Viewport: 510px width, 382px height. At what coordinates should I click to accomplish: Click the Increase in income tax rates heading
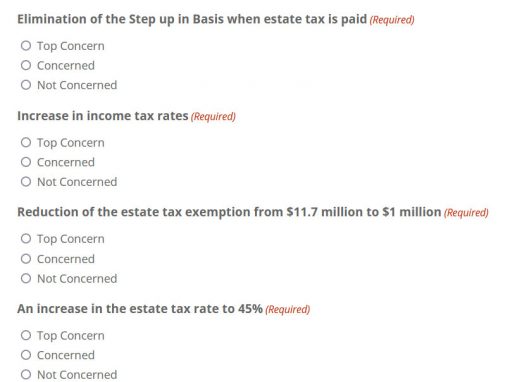[x=103, y=116]
